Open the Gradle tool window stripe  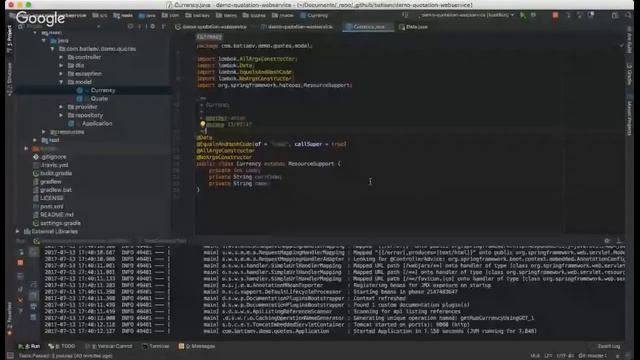629,74
